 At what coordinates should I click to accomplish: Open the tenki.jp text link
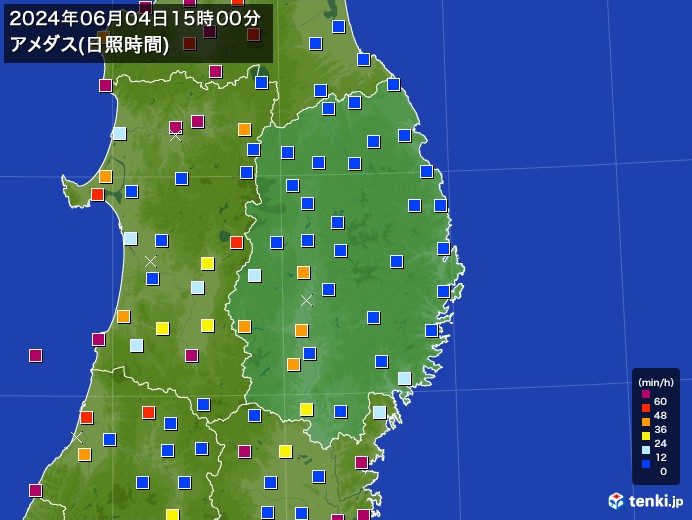tap(656, 501)
